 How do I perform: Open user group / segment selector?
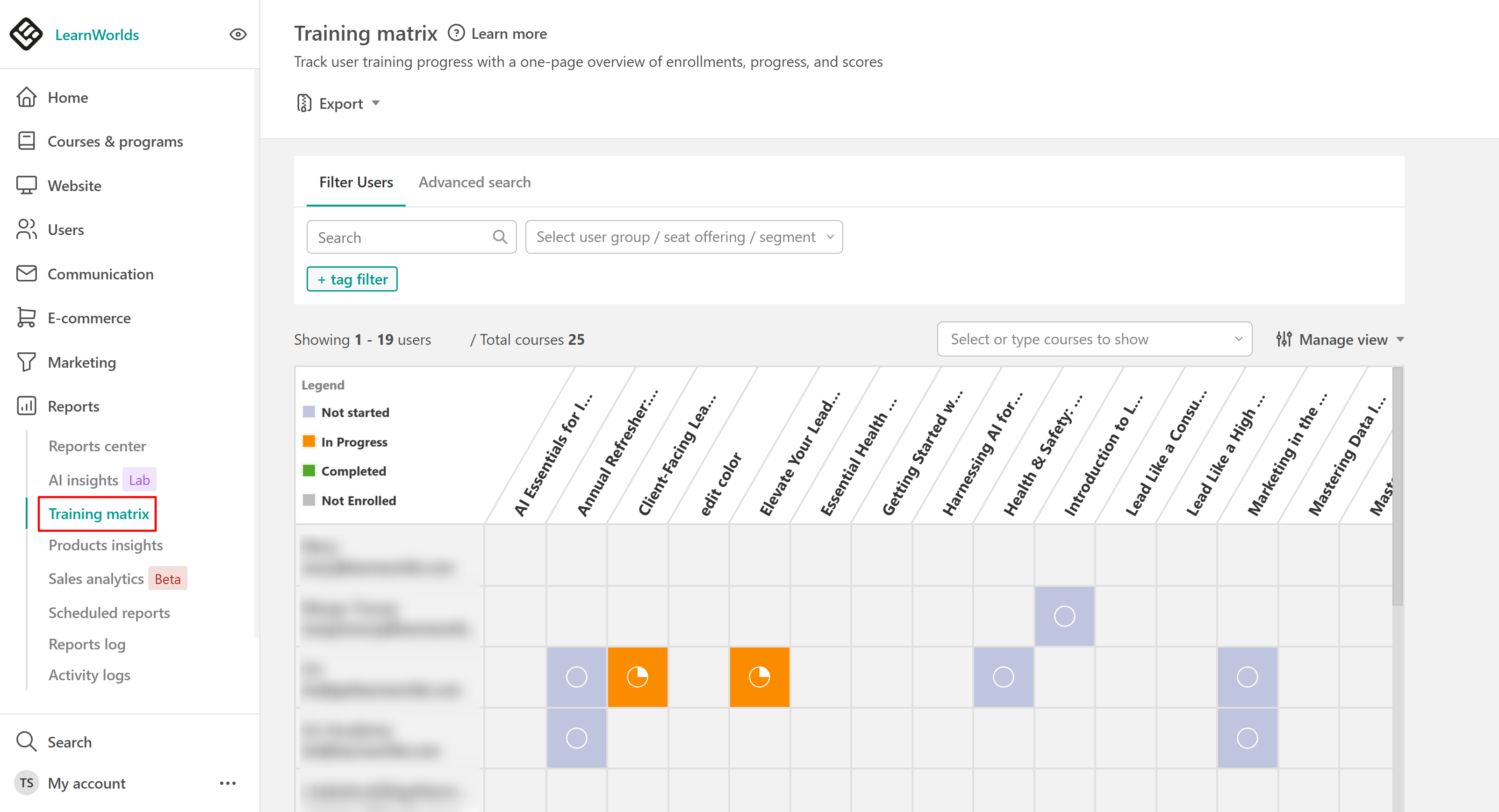click(x=683, y=237)
